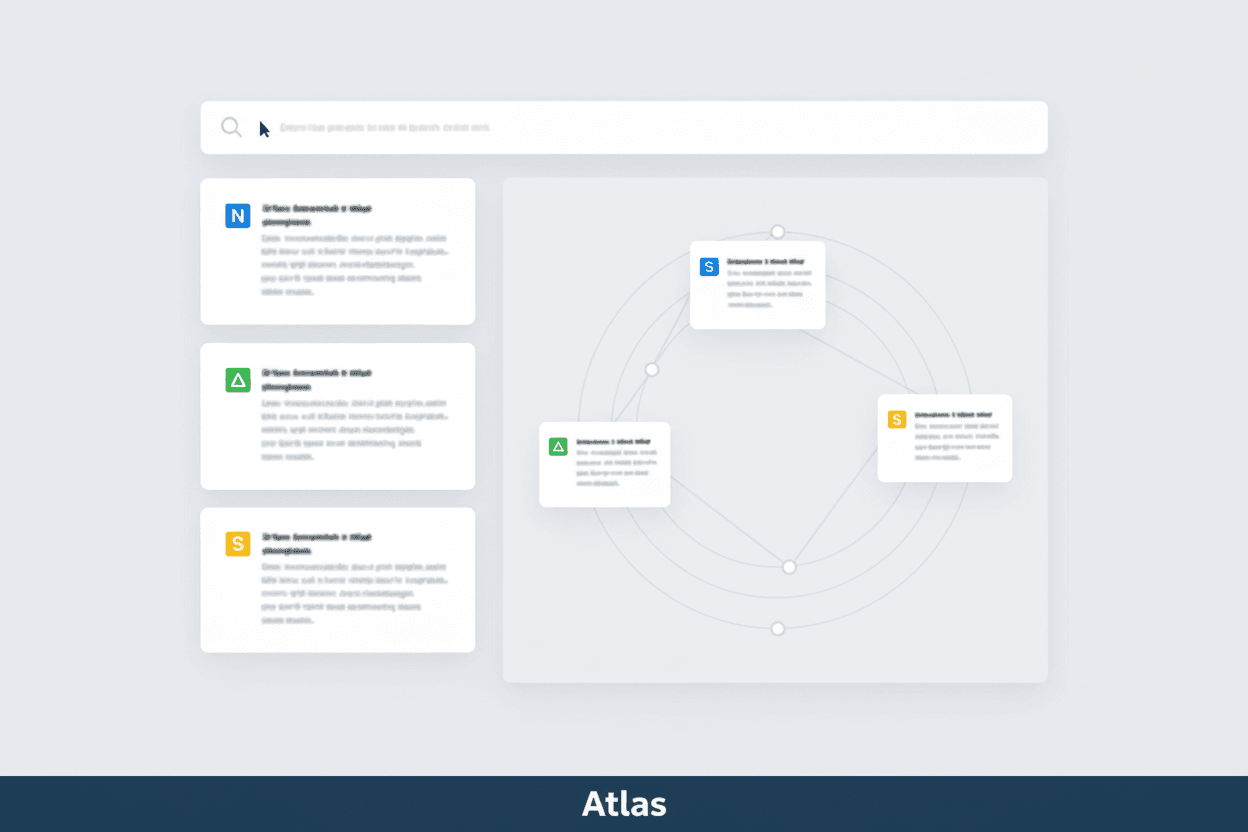1248x832 pixels.
Task: Click the magnifying glass search icon
Action: click(231, 127)
